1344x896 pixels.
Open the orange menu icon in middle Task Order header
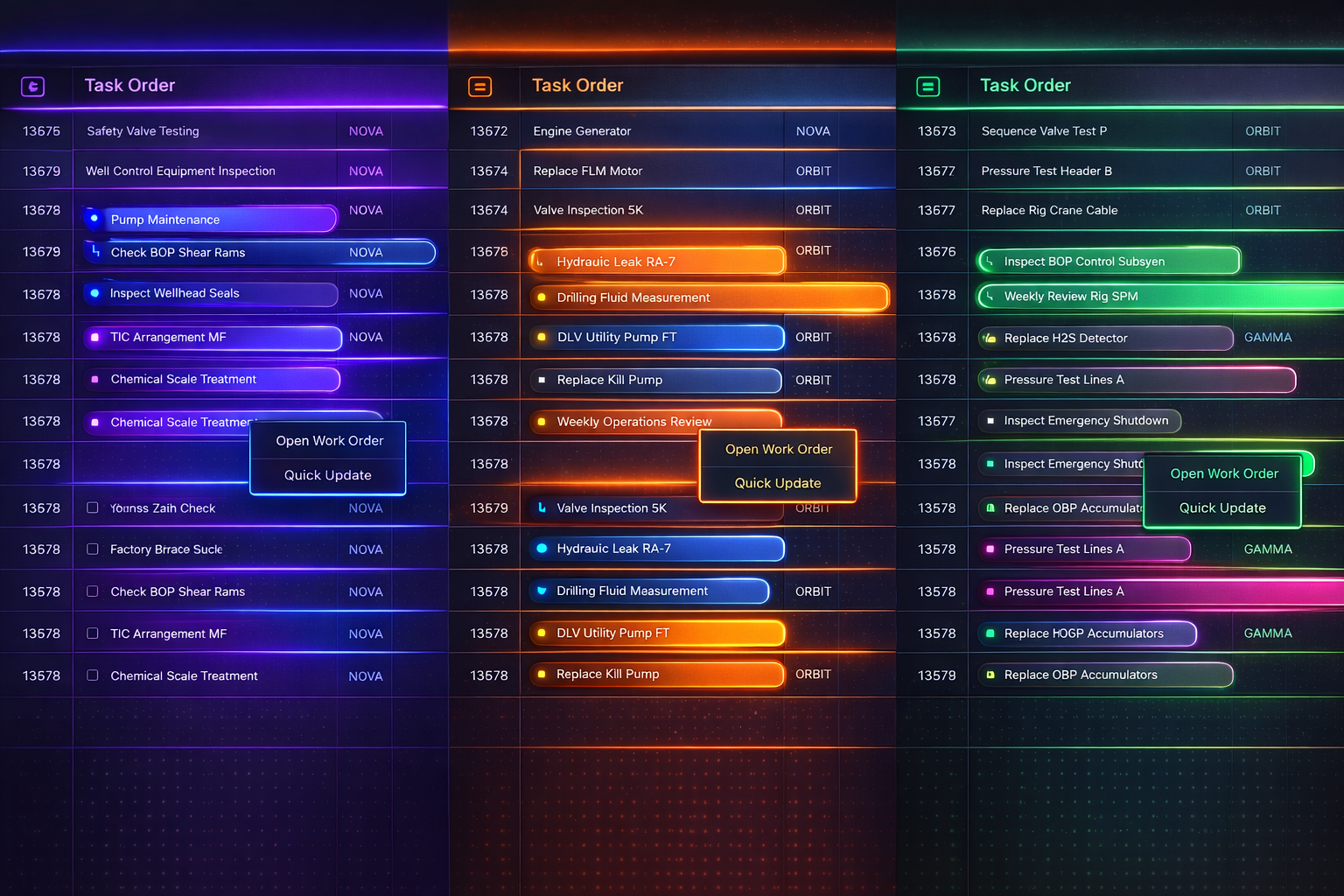click(479, 87)
